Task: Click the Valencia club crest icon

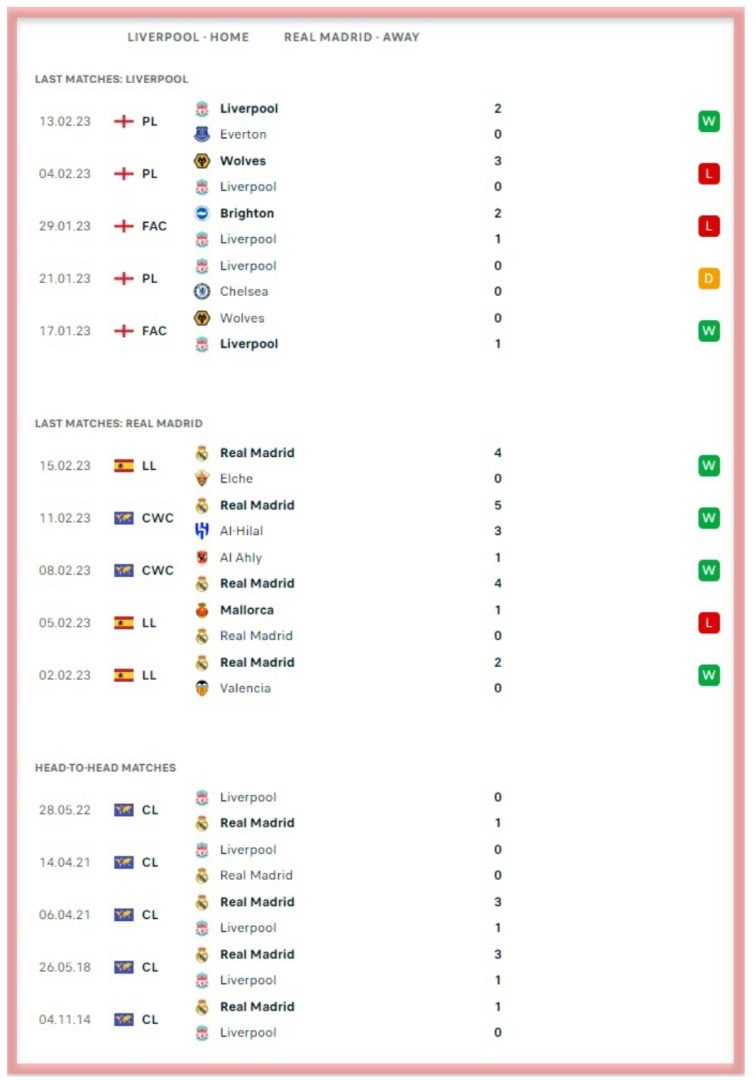Action: pyautogui.click(x=202, y=688)
